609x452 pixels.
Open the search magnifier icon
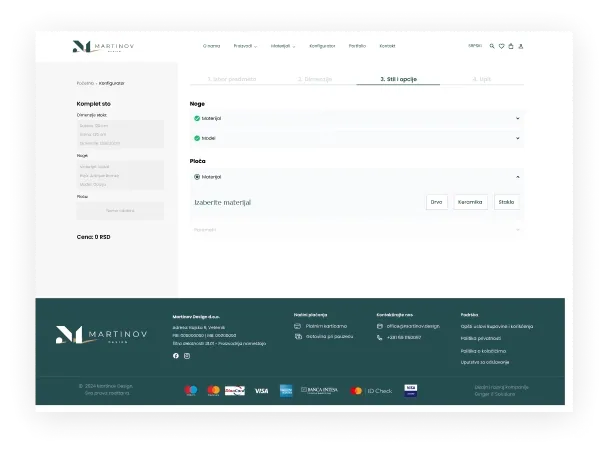[x=492, y=46]
